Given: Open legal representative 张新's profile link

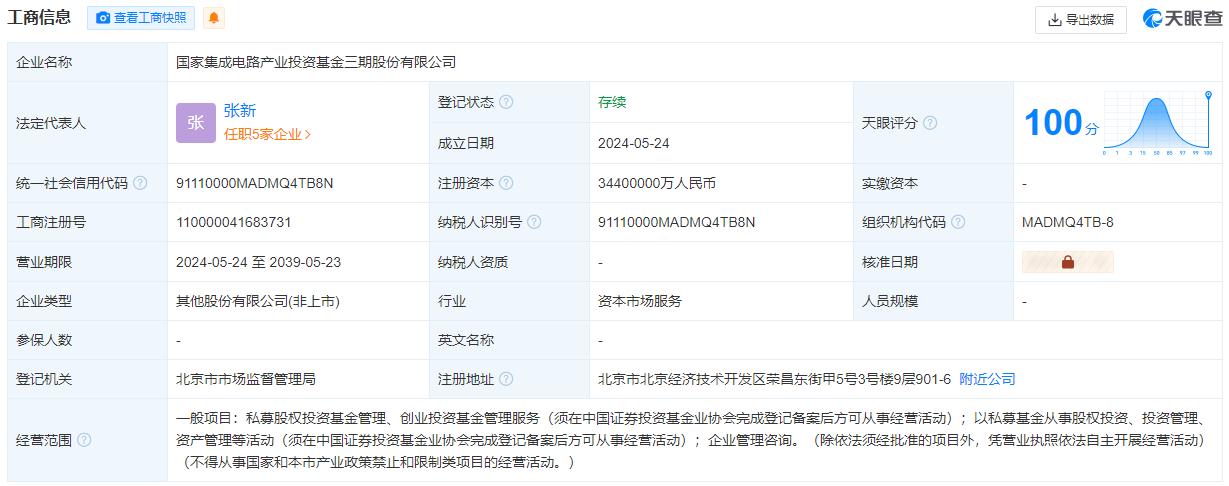Looking at the screenshot, I should pyautogui.click(x=240, y=111).
